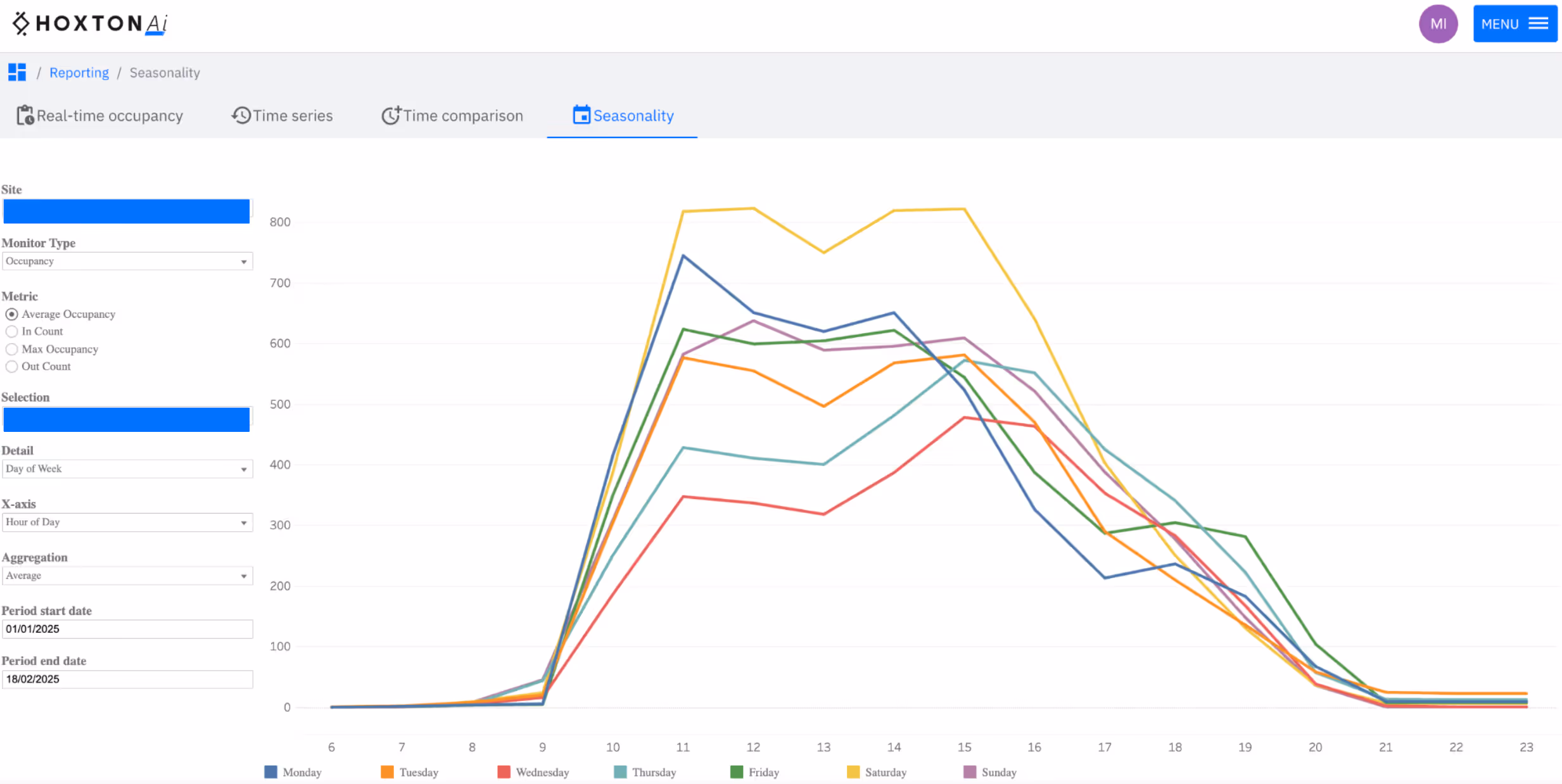This screenshot has width=1562, height=784.
Task: Click the blue Site selection field
Action: [x=126, y=211]
